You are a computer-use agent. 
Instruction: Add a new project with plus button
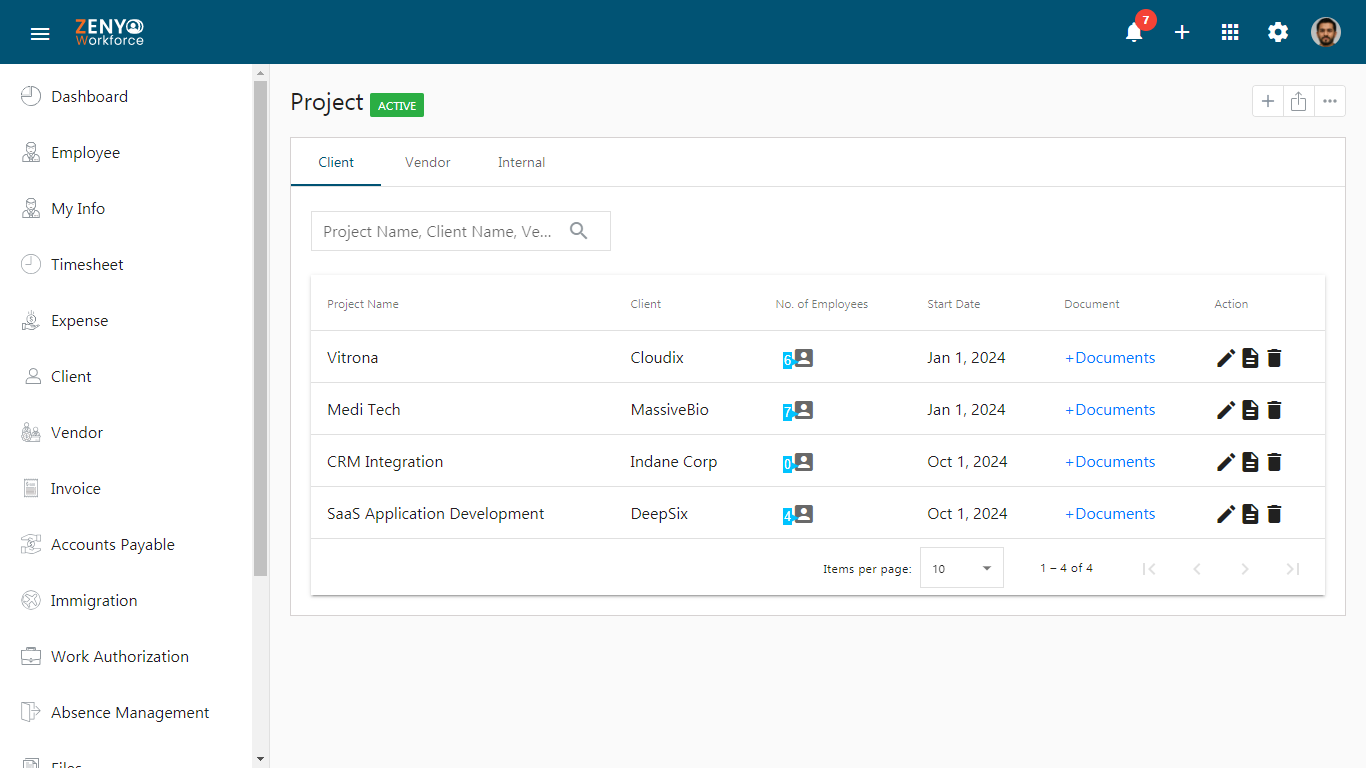coord(1268,101)
